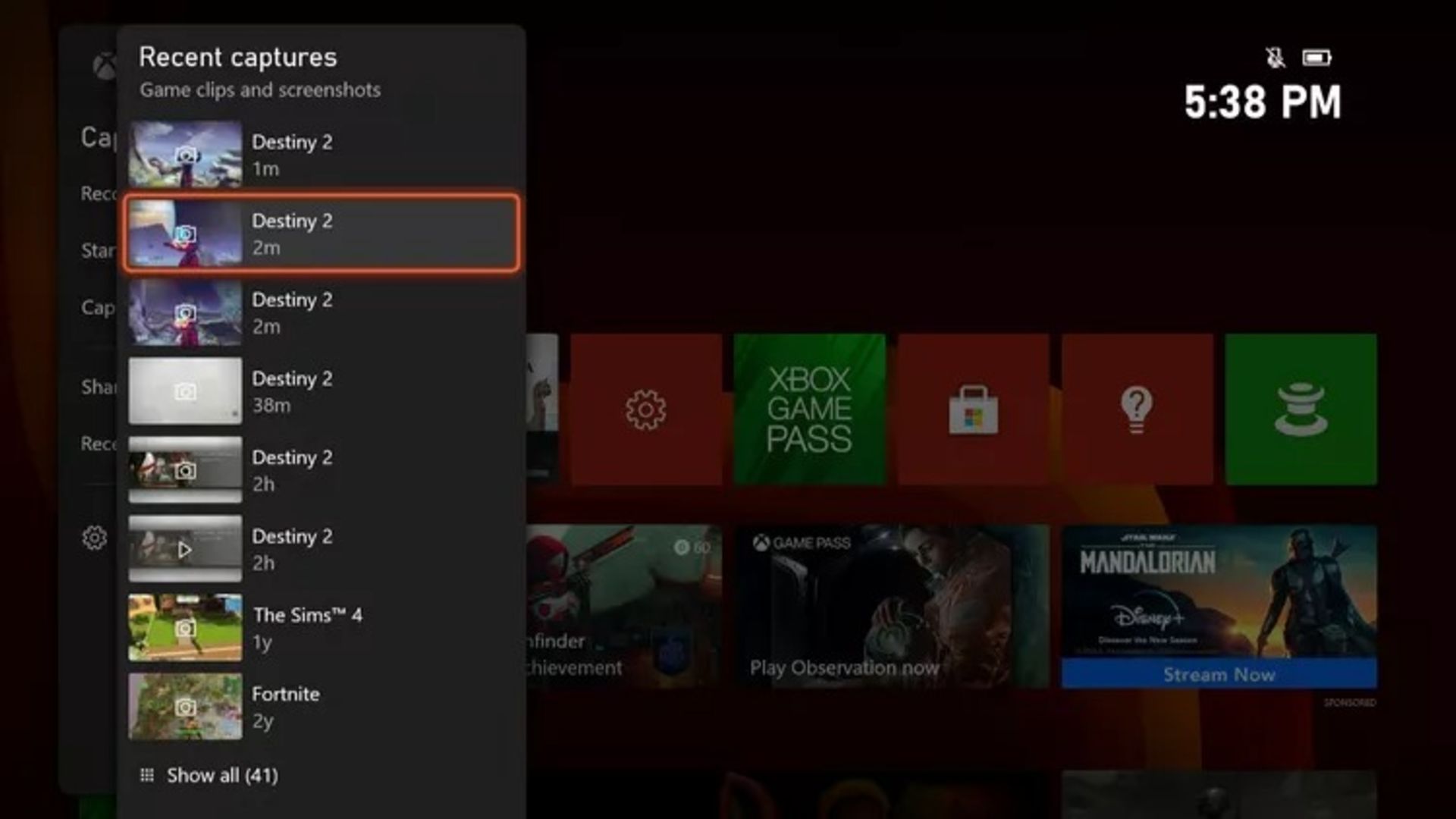Select the highlighted Destiny 2 capture

point(322,233)
